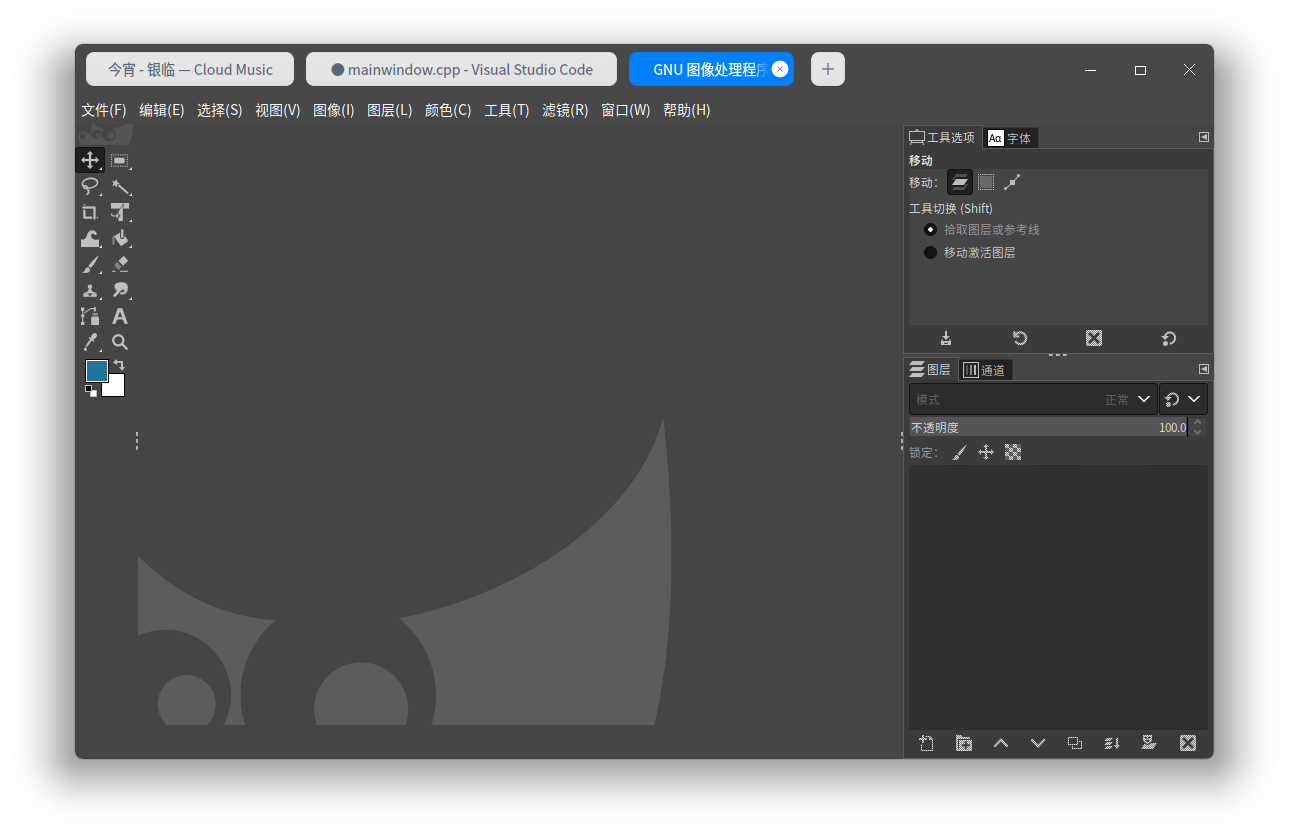Switch to the 工具选项 tab
The image size is (1293, 840).
point(942,138)
